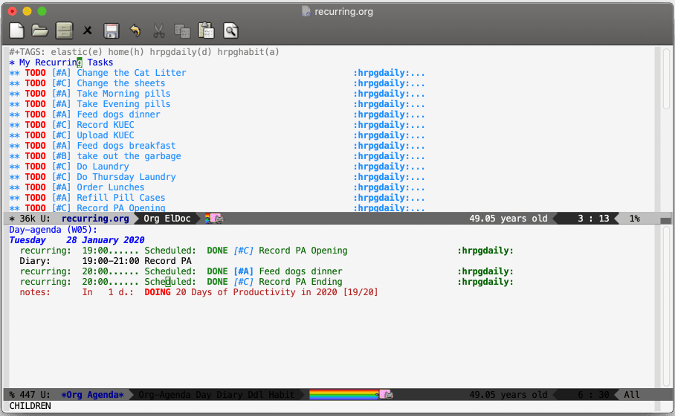Open search with the magnifier icon
Screen dimensions: 675x416
click(231, 31)
